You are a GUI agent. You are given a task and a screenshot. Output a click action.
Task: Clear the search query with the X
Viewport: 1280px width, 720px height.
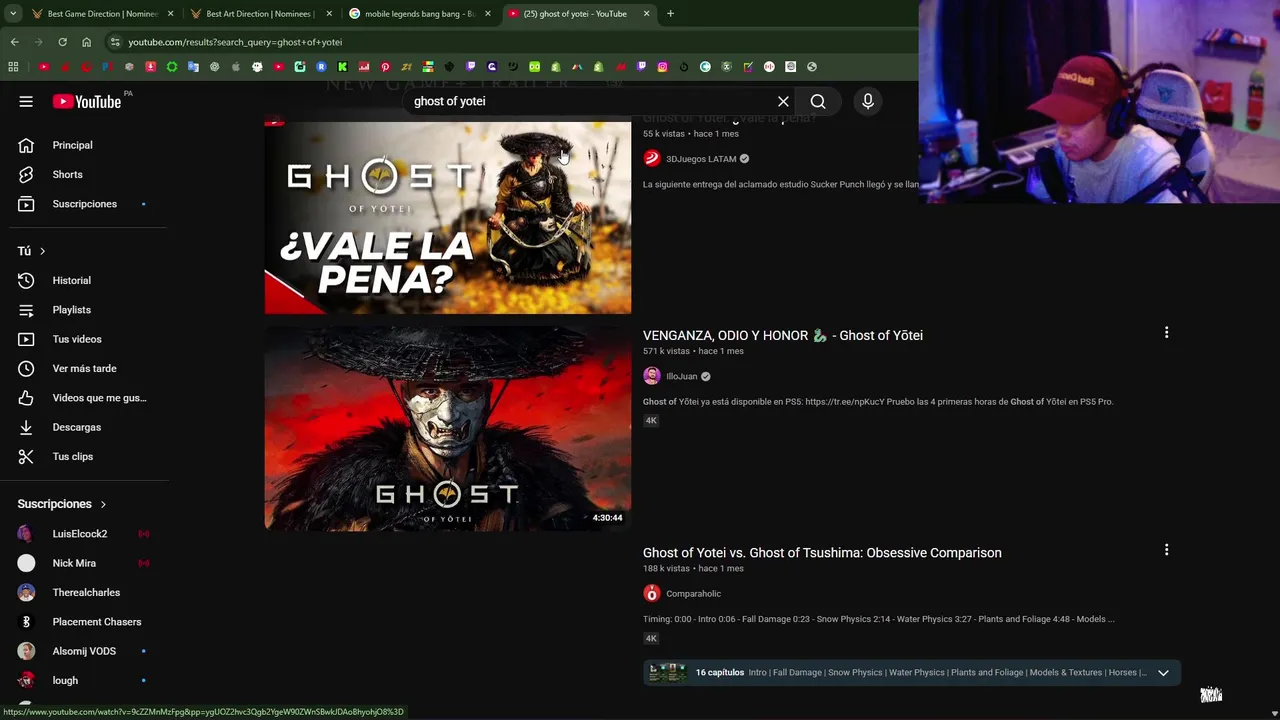[783, 101]
